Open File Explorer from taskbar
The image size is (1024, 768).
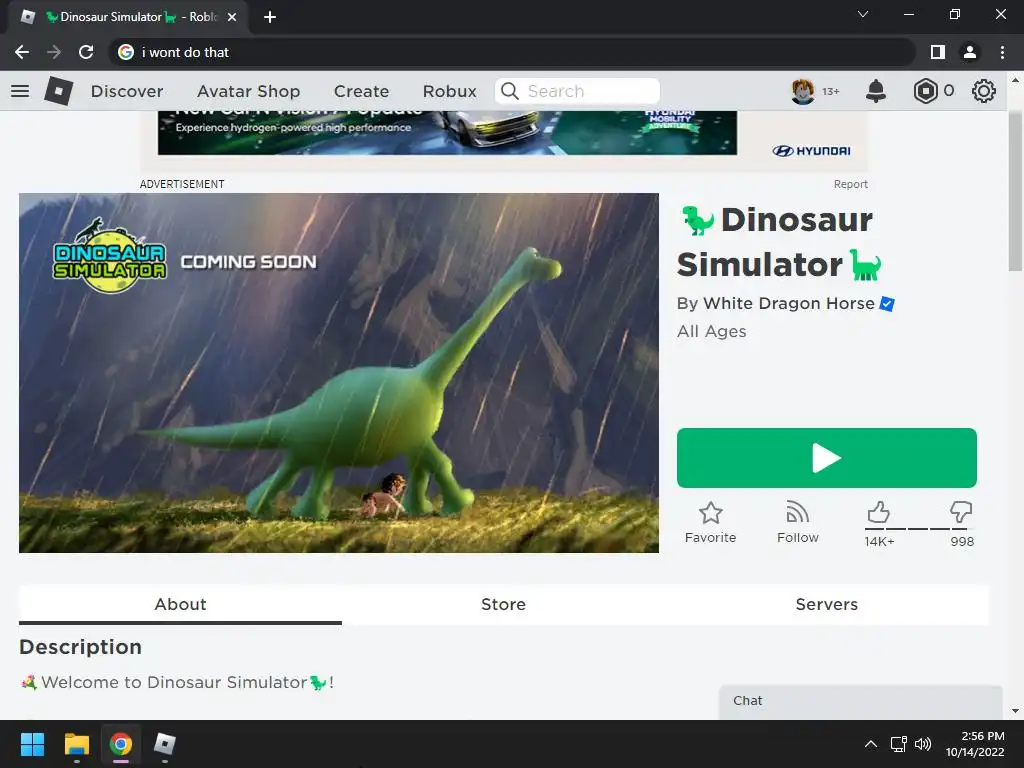76,744
